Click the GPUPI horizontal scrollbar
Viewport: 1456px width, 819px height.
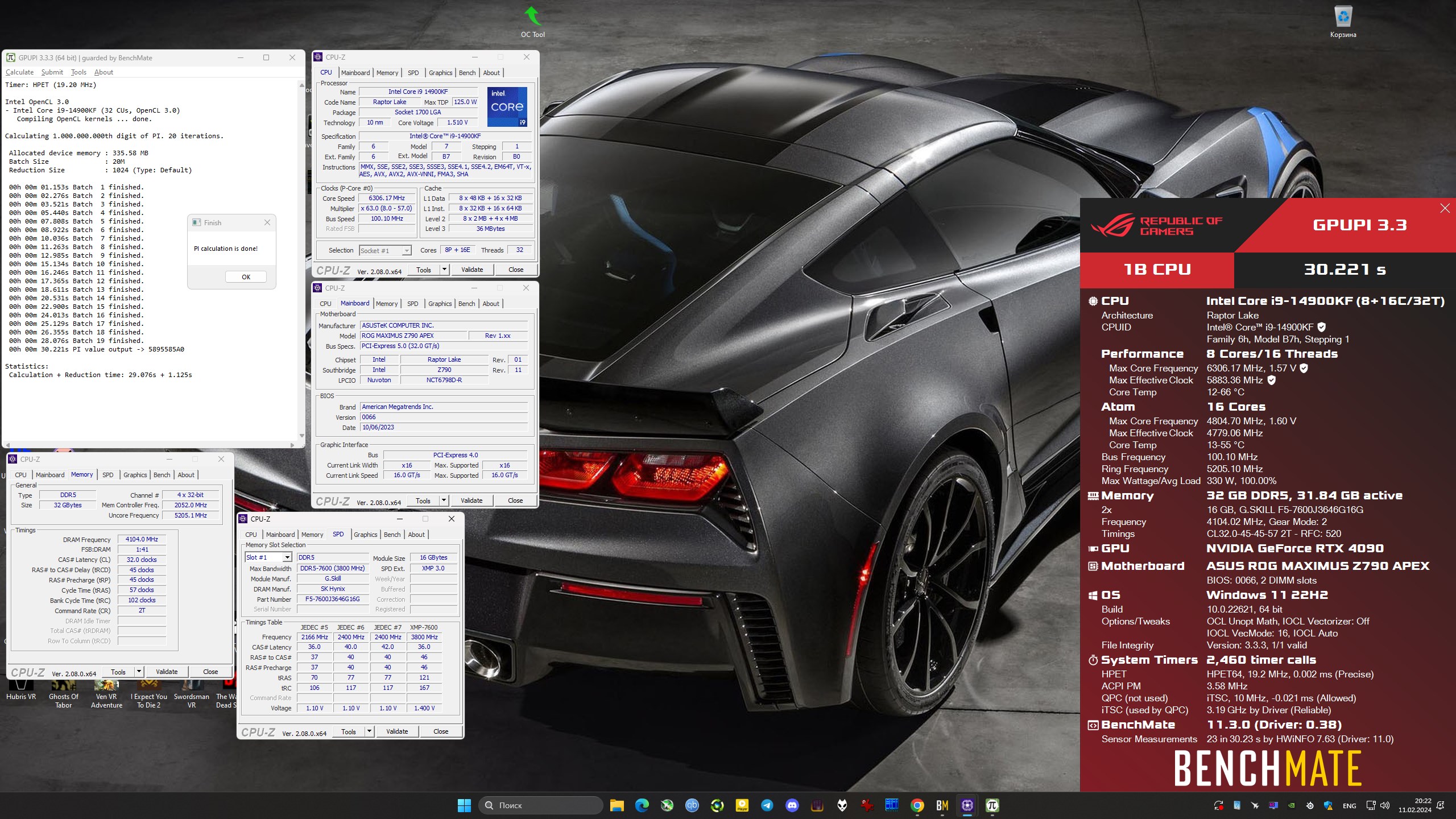tap(150, 445)
